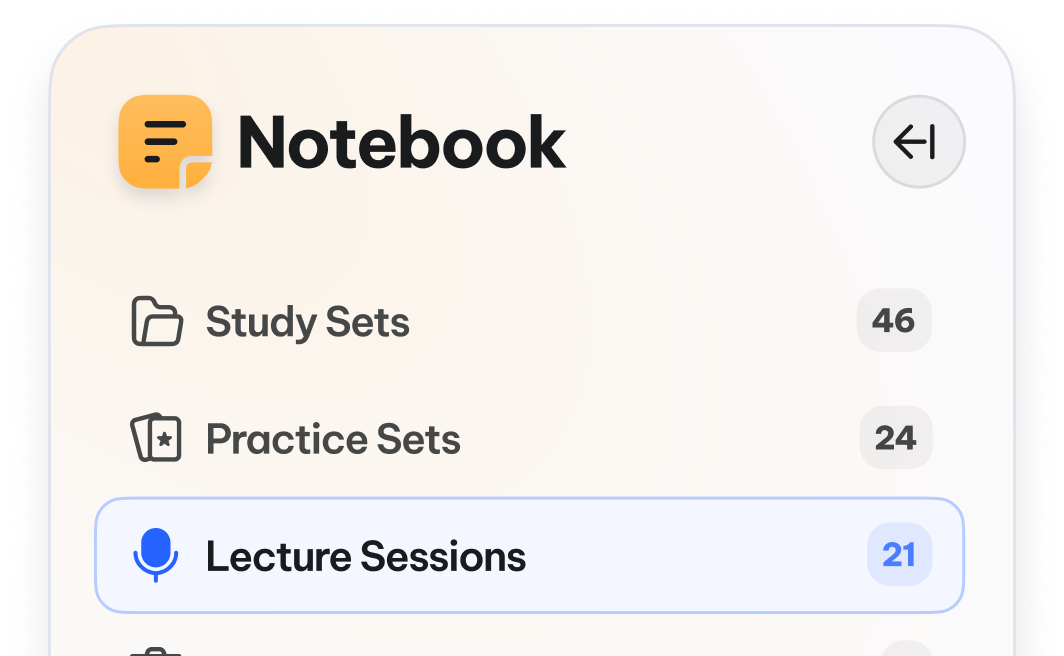
Task: Open the Practice Sets section
Action: point(333,439)
